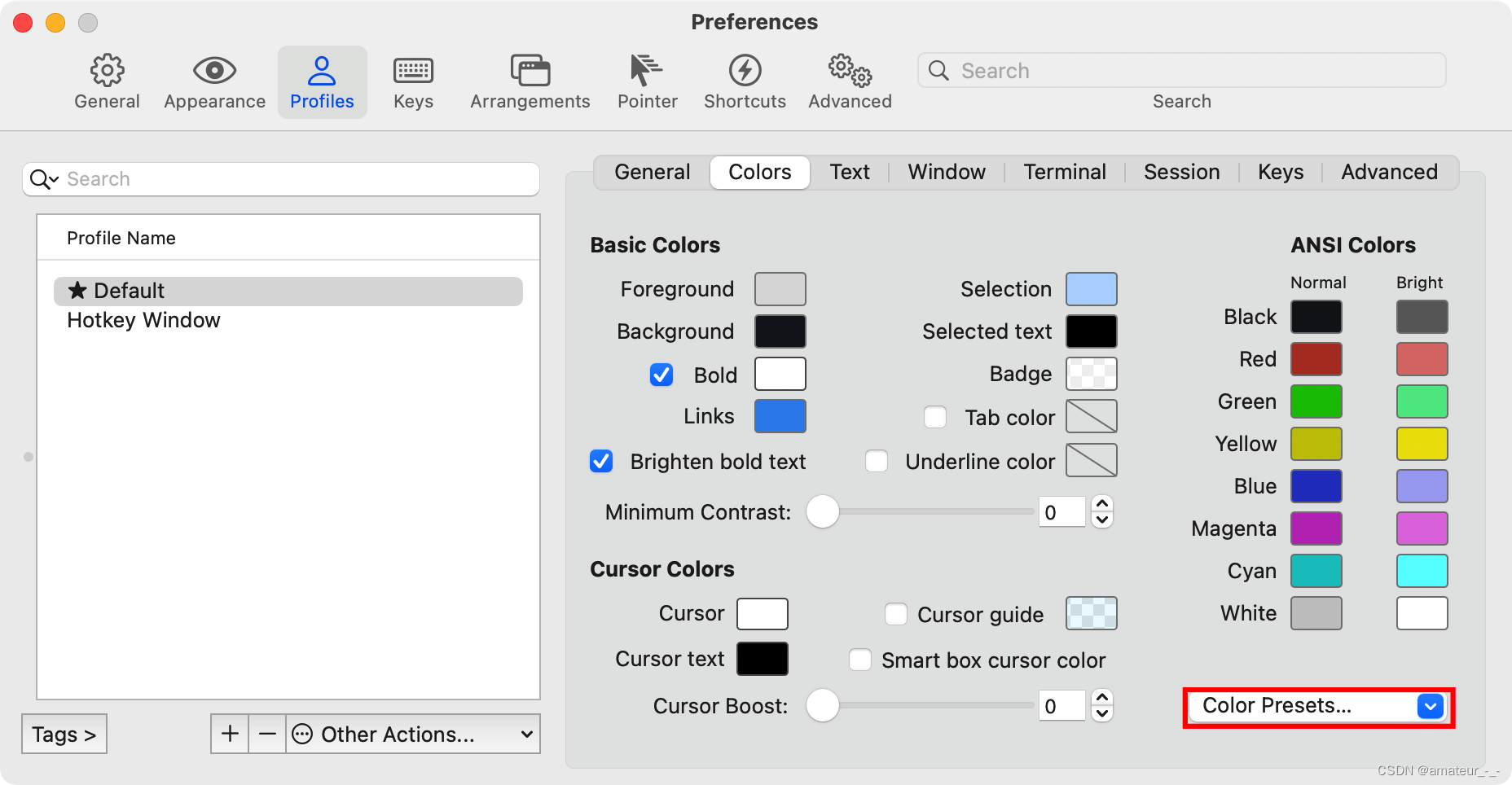Open the Links color swatch
Viewport: 1512px width, 785px height.
tap(780, 416)
